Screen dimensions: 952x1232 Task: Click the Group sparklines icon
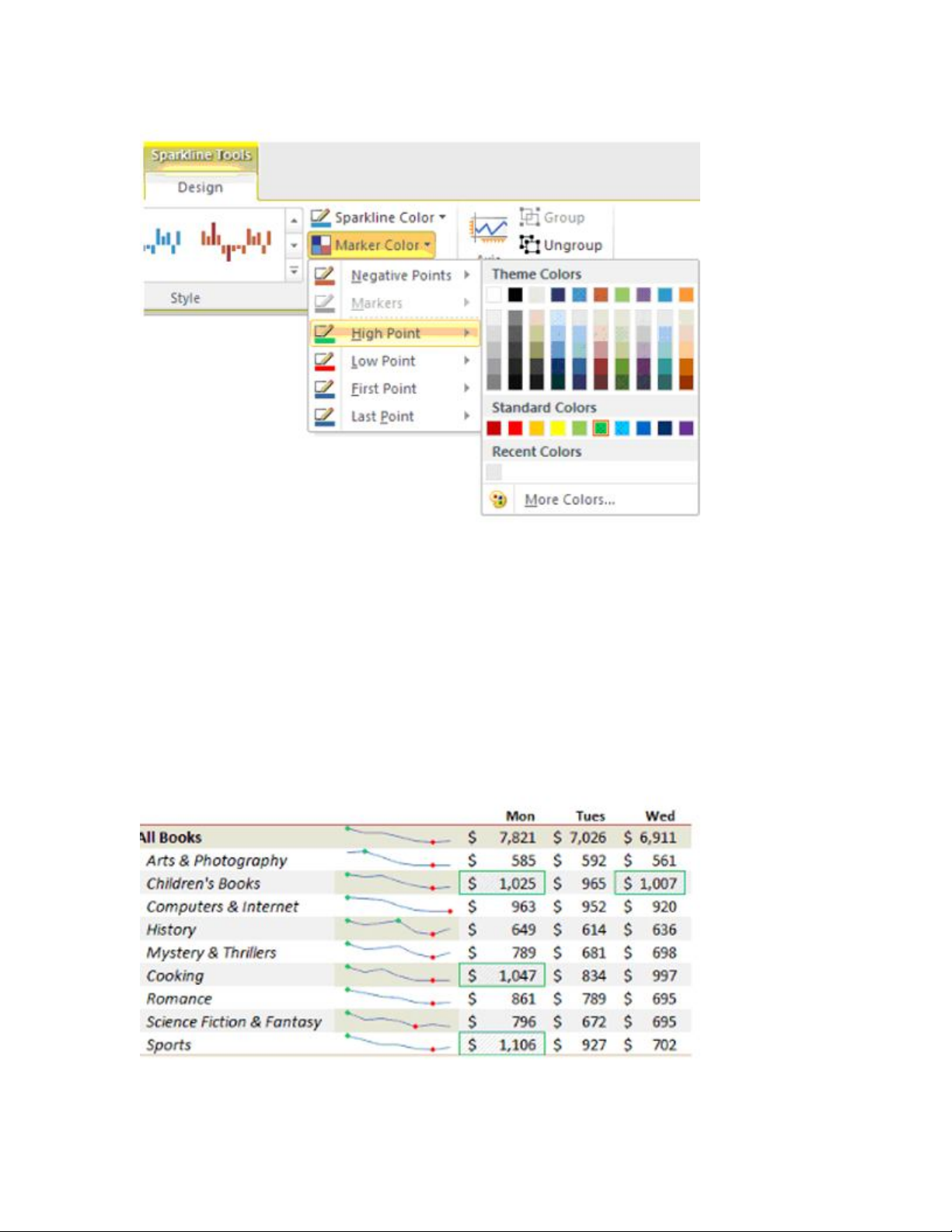tap(529, 217)
